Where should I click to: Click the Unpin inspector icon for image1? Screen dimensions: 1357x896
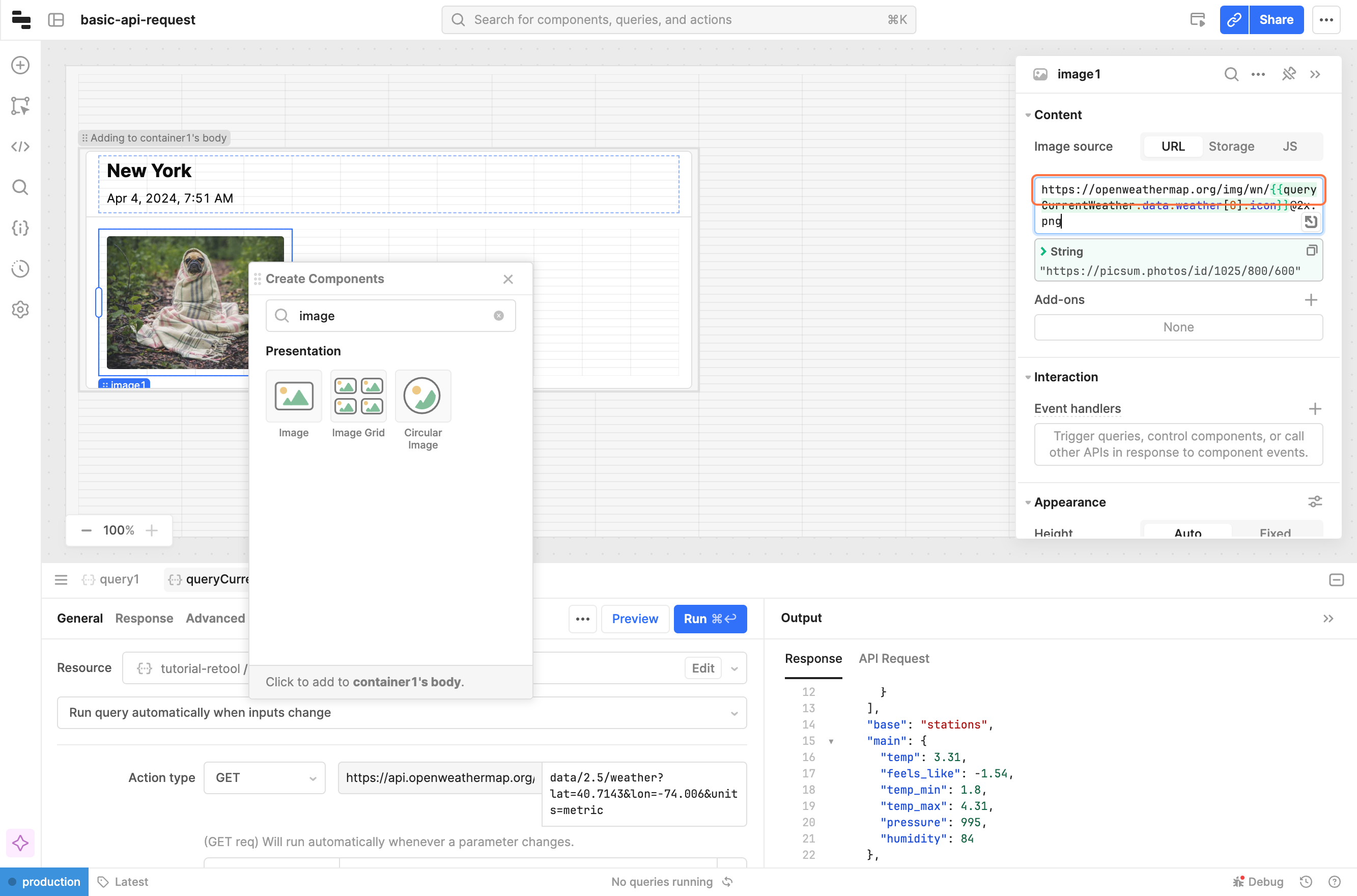coord(1288,74)
